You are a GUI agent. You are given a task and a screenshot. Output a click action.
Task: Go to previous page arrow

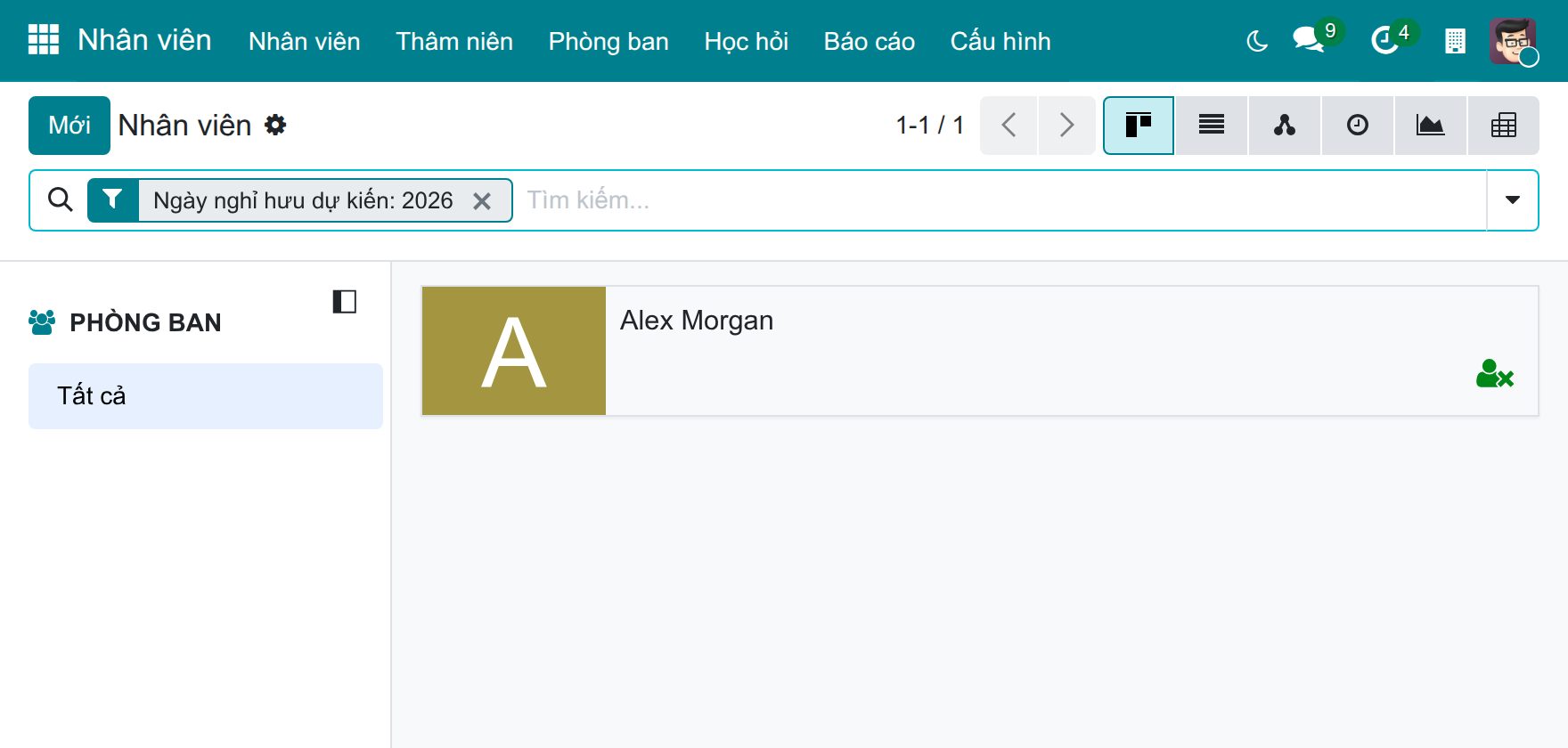pos(1009,126)
